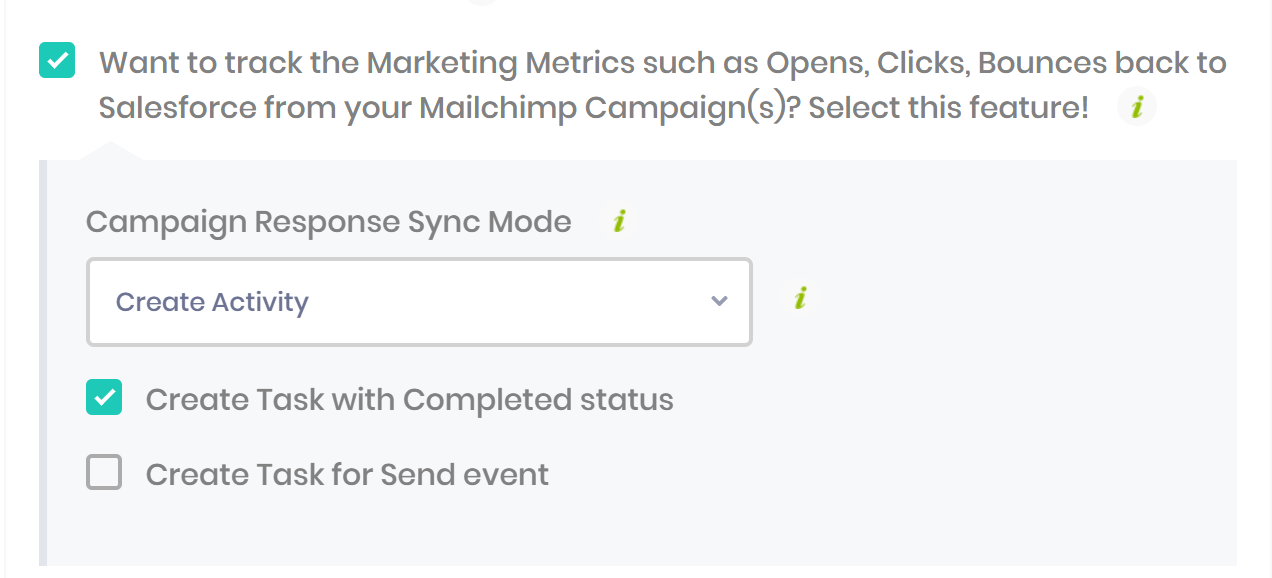Click 'Create Task for Send event' label

(x=347, y=474)
